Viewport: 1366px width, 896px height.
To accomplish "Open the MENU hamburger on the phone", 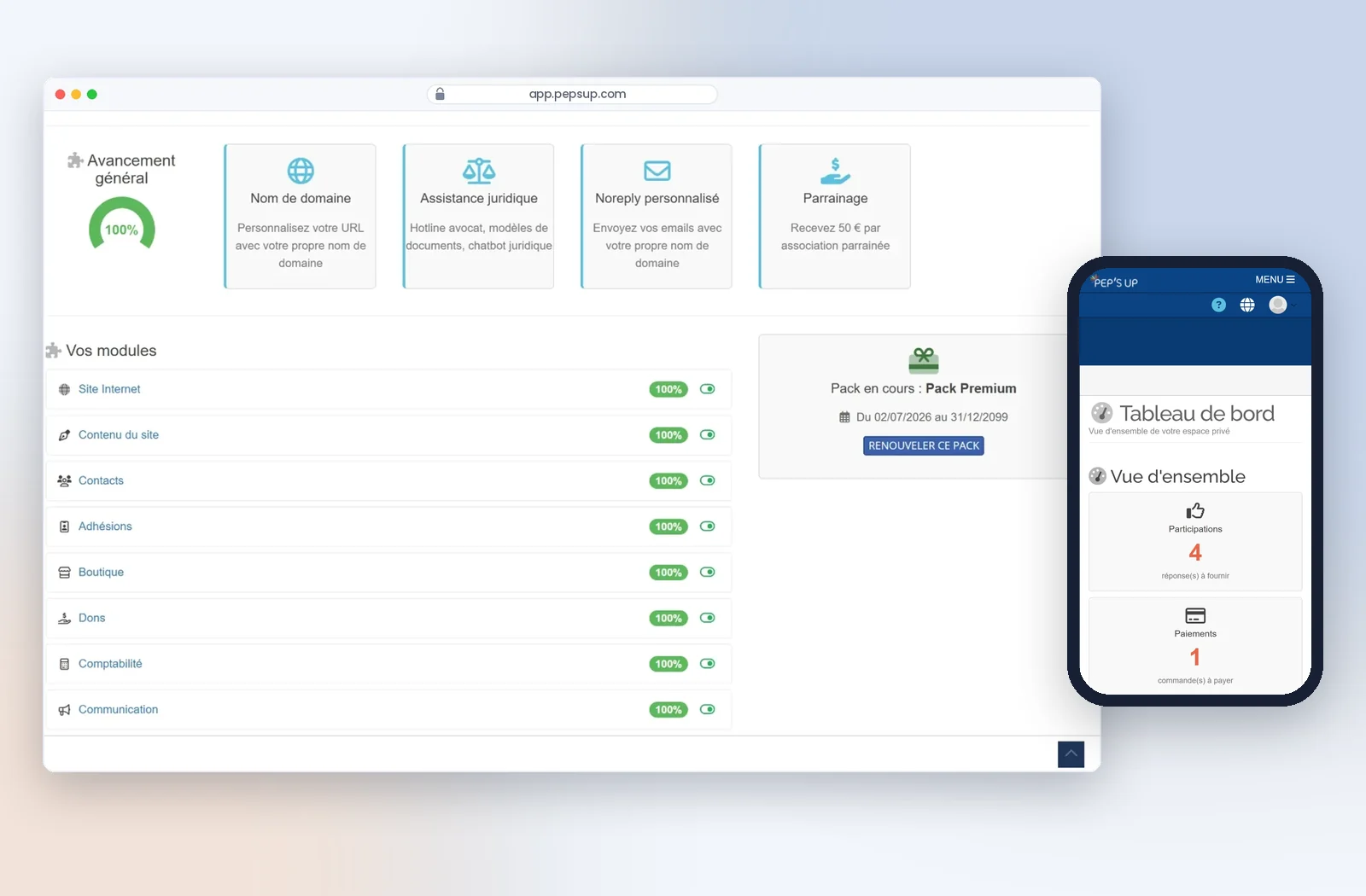I will tap(1275, 280).
